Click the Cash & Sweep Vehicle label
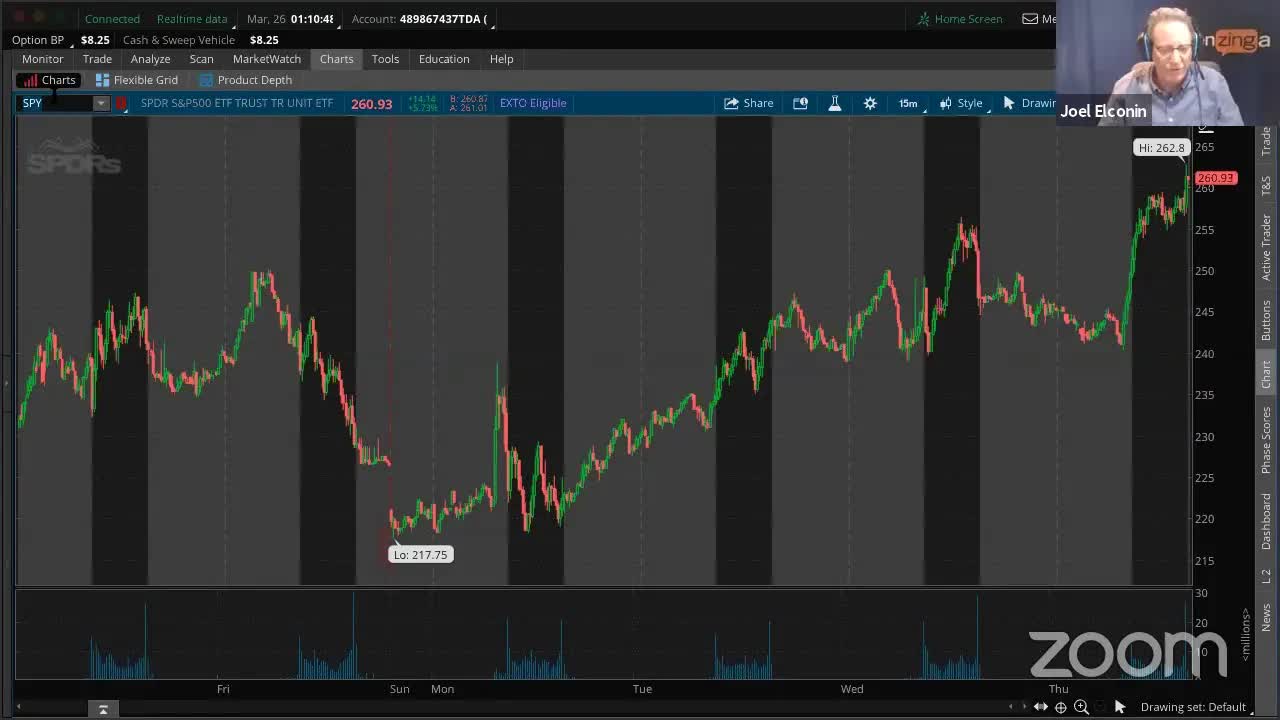The height and width of the screenshot is (720, 1280). [179, 40]
